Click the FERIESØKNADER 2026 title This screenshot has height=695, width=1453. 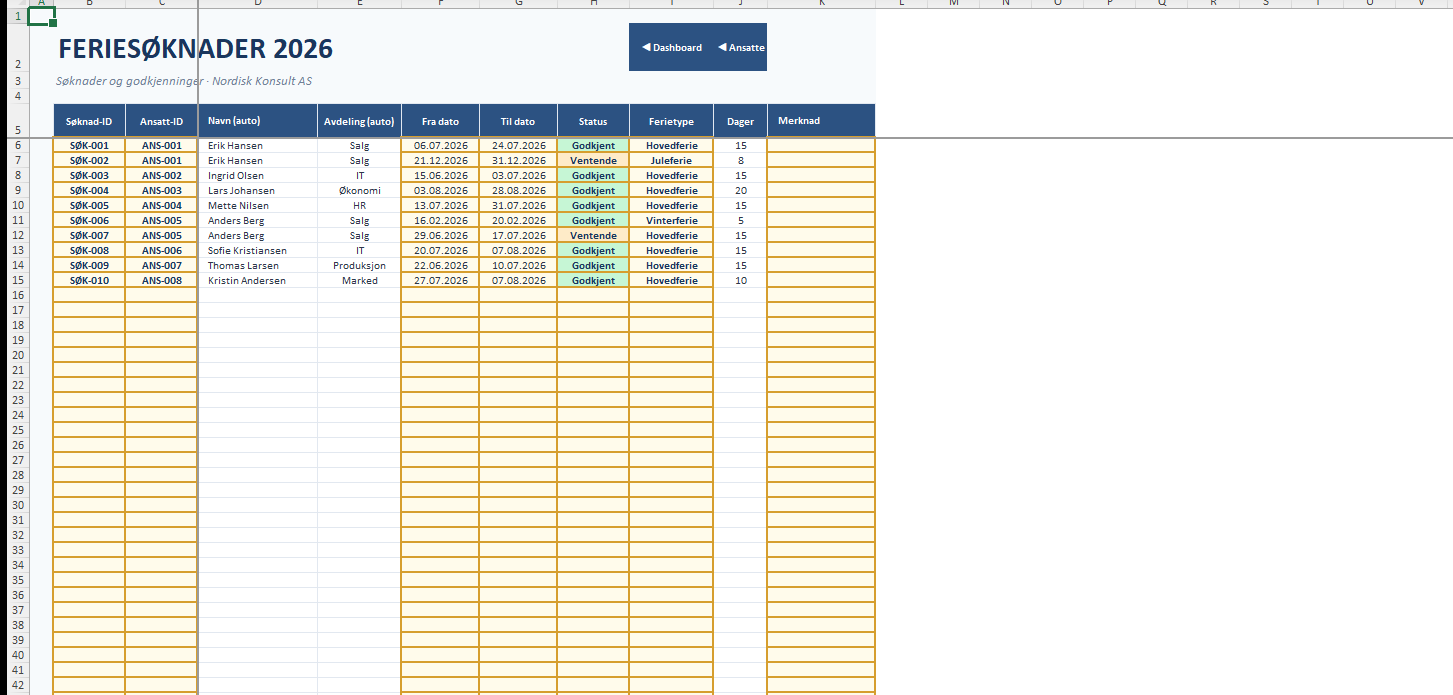click(195, 49)
